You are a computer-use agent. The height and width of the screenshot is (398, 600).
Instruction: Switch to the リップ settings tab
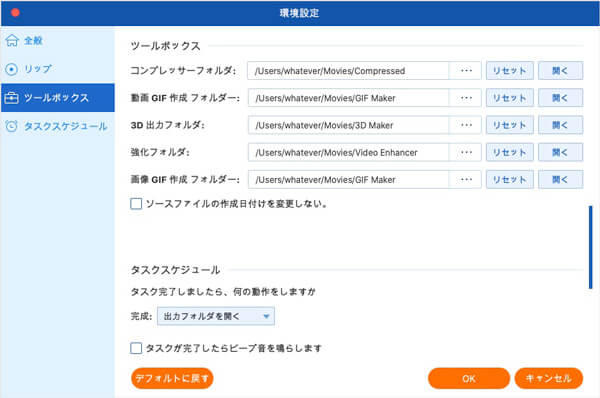pos(57,69)
